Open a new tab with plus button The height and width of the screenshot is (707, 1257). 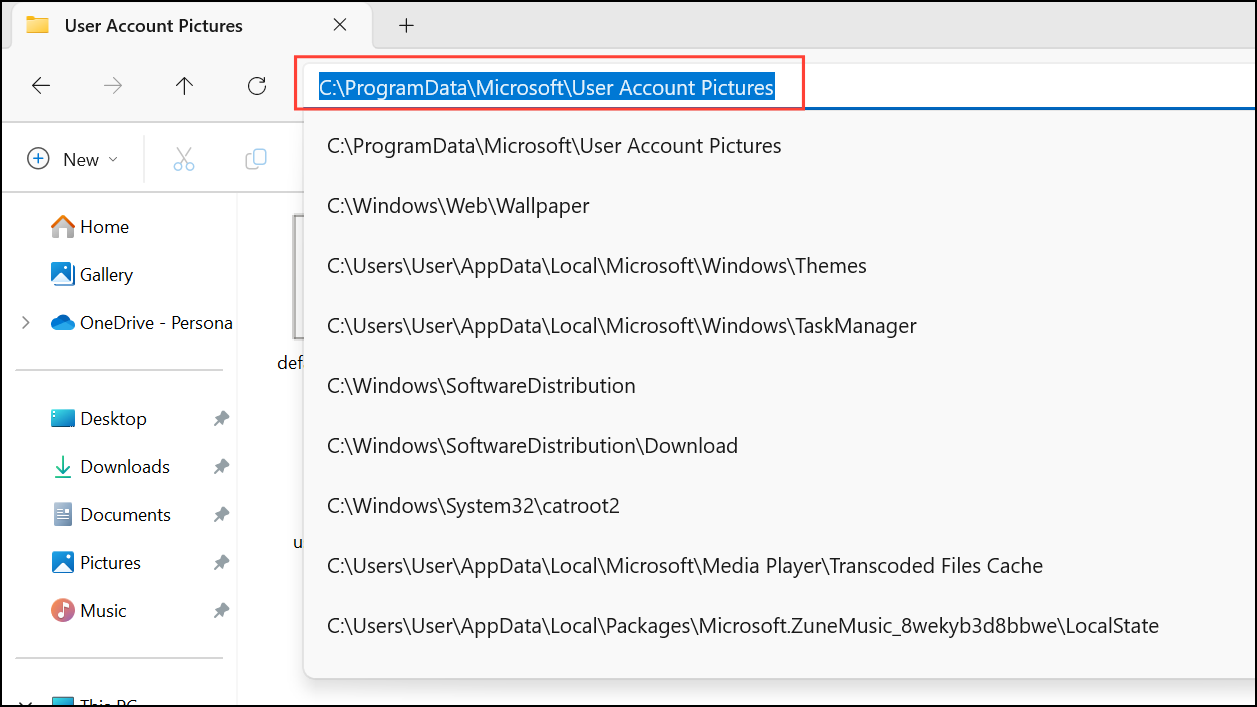[x=406, y=26]
